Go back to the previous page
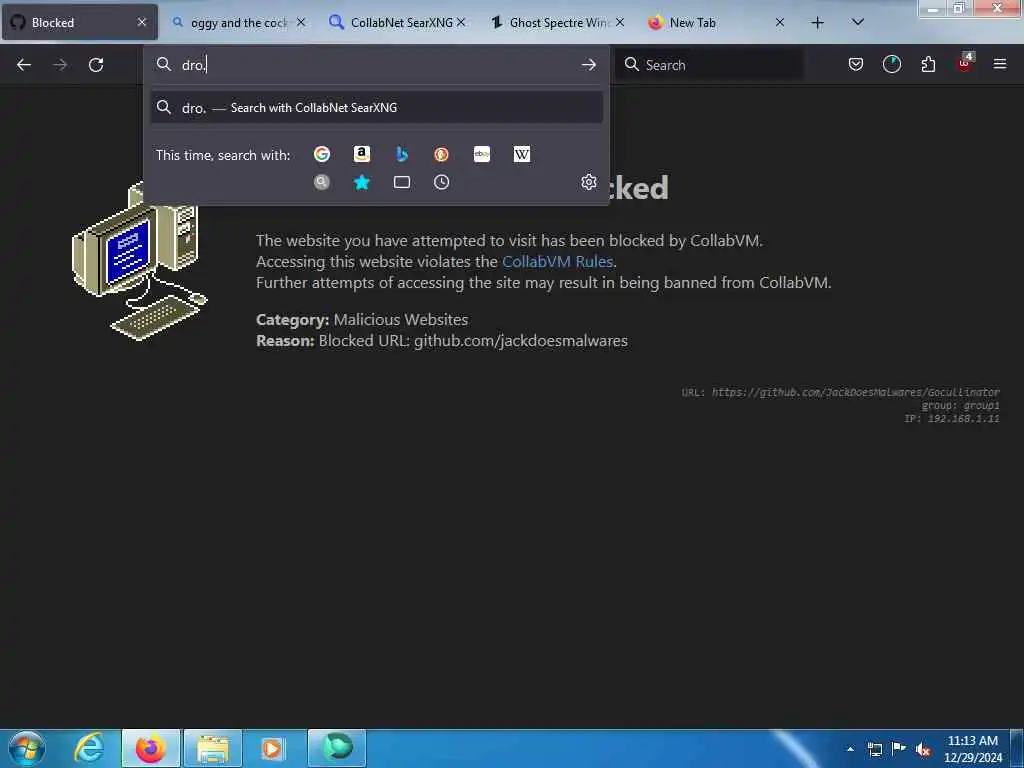This screenshot has height=768, width=1024. [24, 65]
